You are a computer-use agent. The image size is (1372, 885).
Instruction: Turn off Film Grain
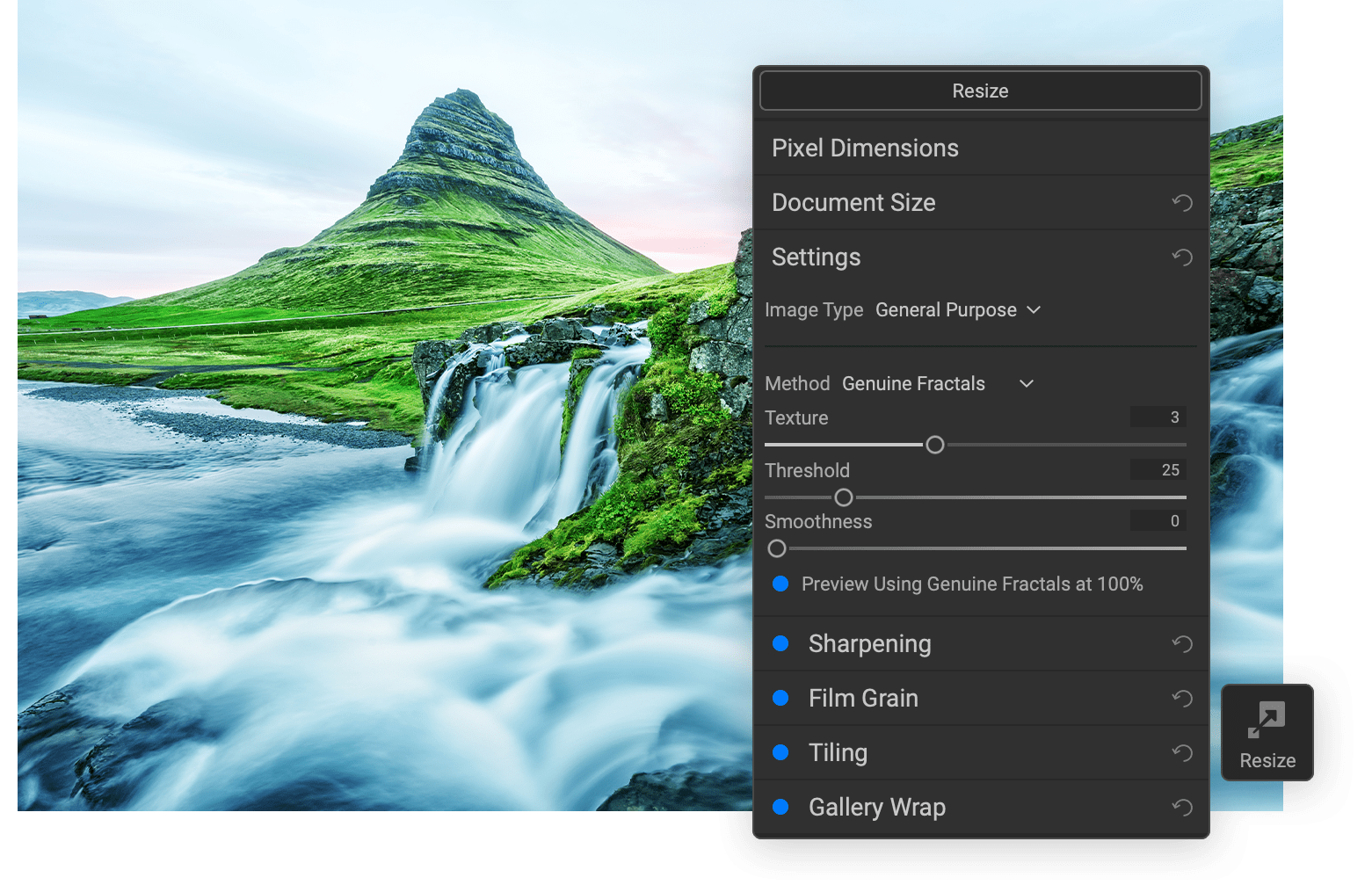(780, 698)
